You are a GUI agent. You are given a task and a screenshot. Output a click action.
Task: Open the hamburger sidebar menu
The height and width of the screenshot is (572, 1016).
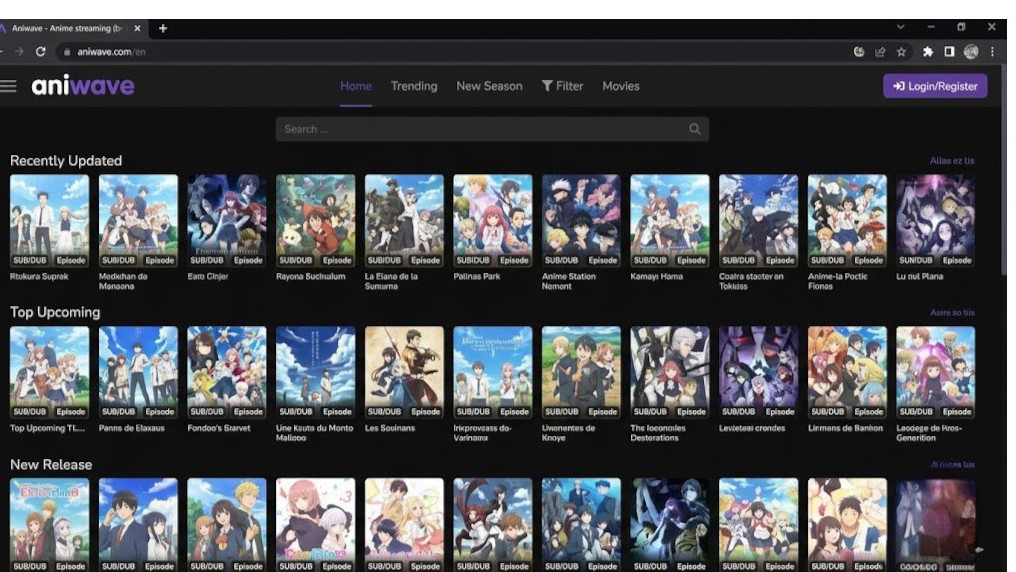pyautogui.click(x=9, y=86)
